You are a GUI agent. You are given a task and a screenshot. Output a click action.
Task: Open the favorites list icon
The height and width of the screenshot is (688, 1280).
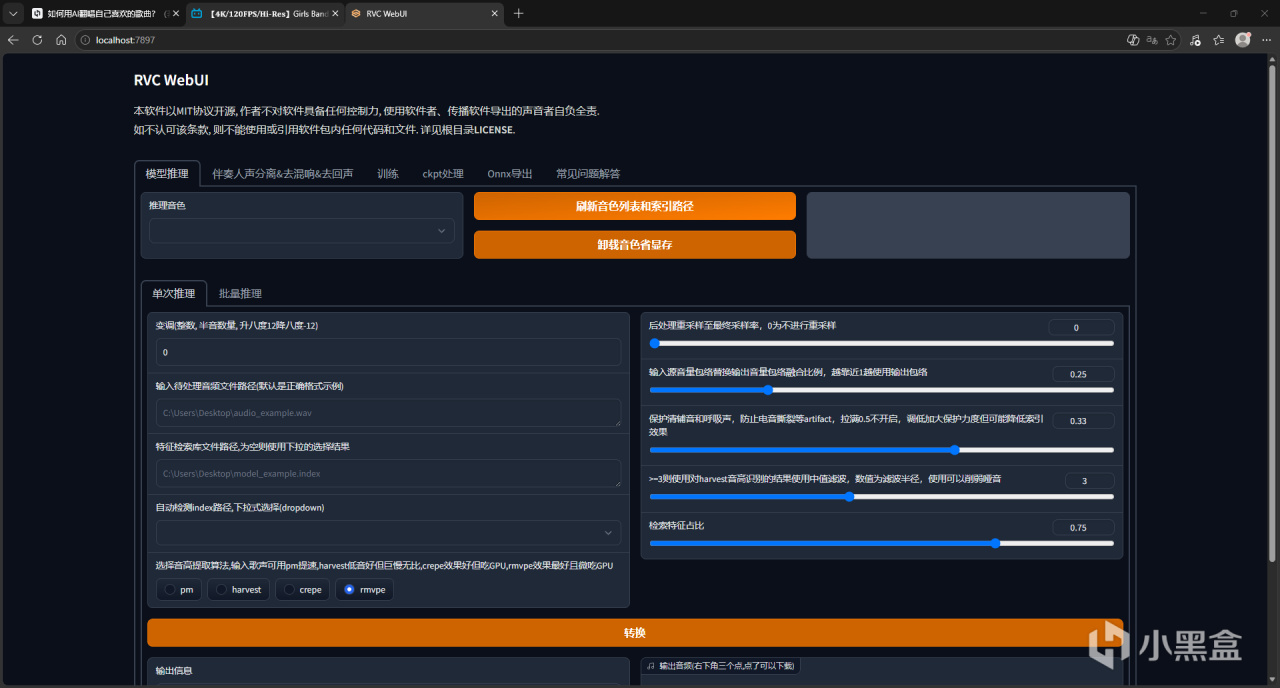(1218, 40)
